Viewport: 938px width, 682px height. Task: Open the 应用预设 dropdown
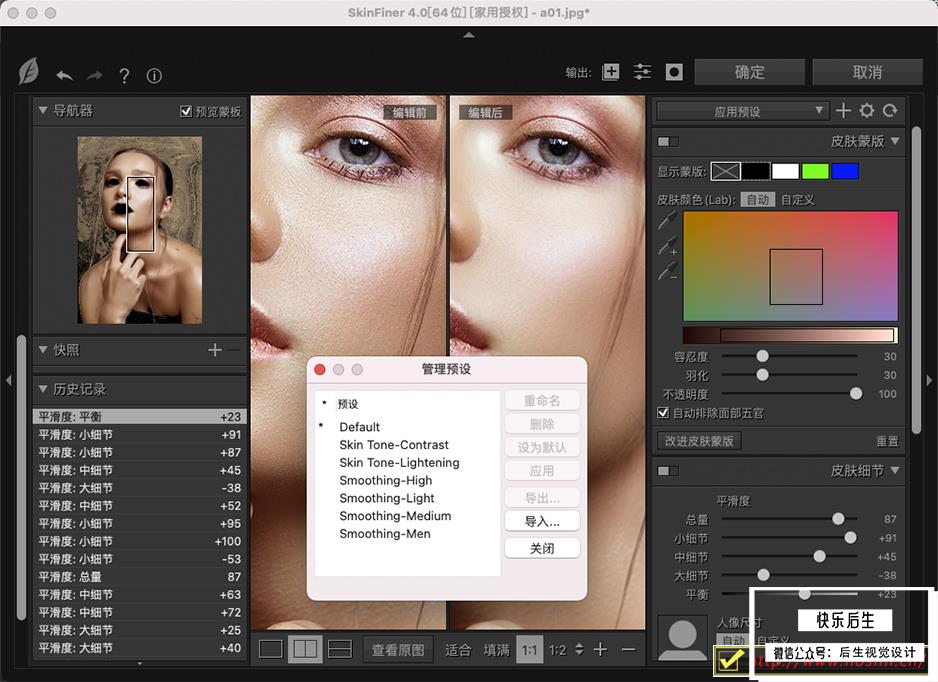pyautogui.click(x=742, y=111)
